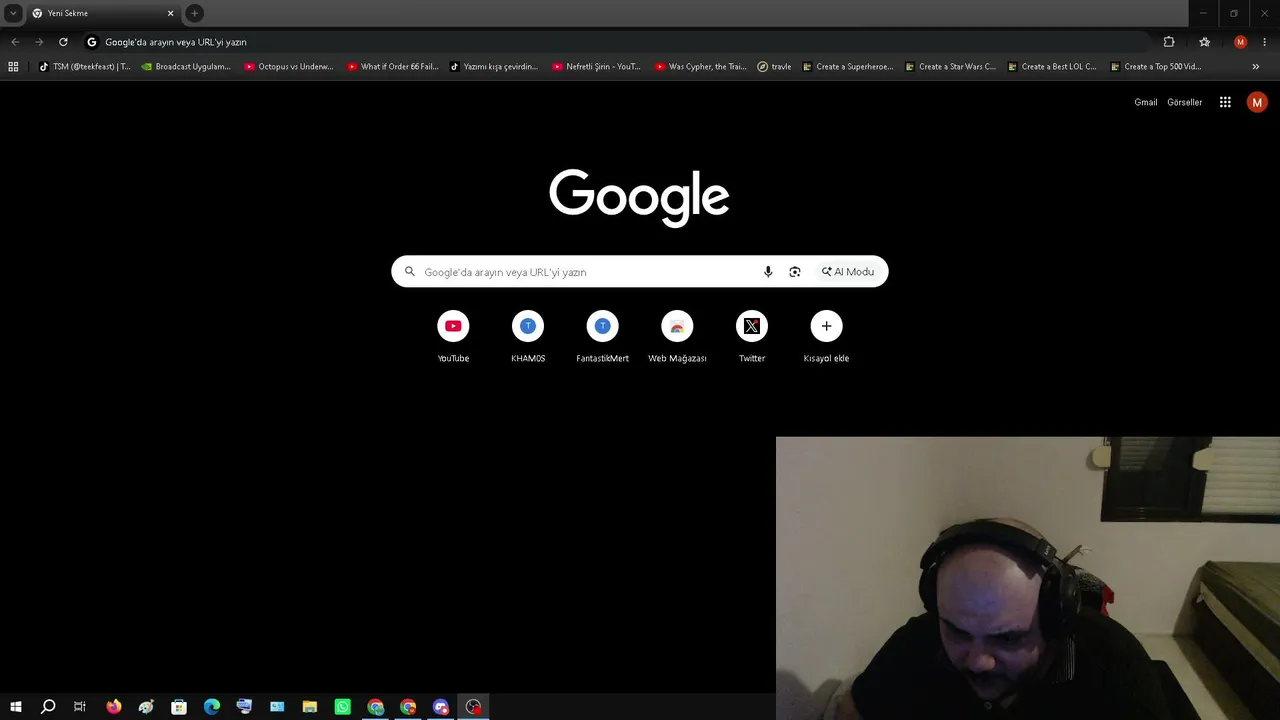Image resolution: width=1280 pixels, height=720 pixels.
Task: Show hidden bookmarks with the chevron
Action: pyautogui.click(x=1256, y=67)
